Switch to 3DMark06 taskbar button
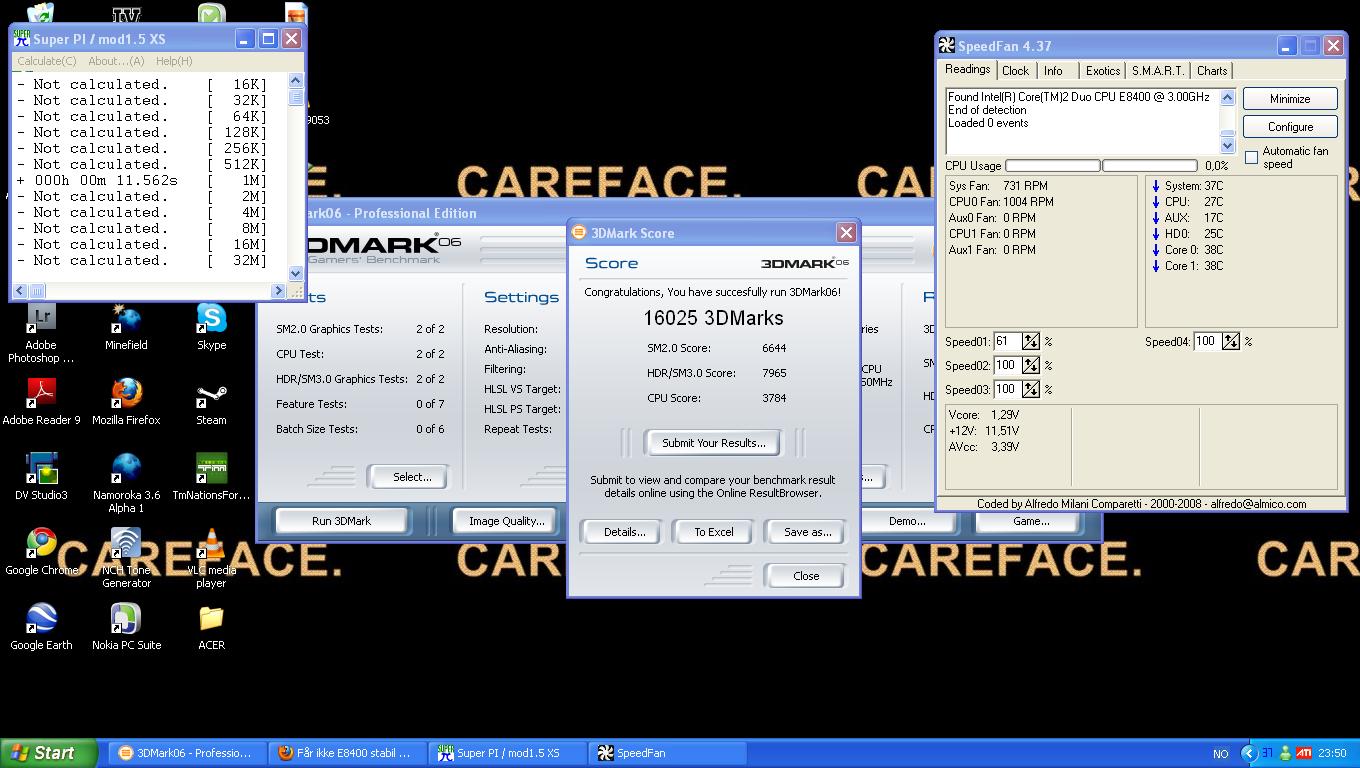The height and width of the screenshot is (768, 1360). tap(188, 753)
